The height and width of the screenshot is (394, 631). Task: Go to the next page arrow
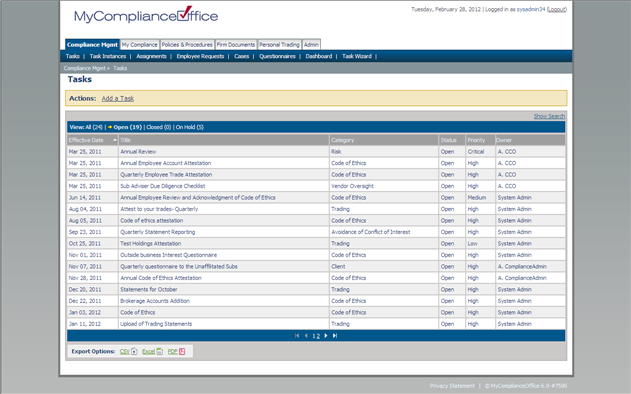pos(326,336)
